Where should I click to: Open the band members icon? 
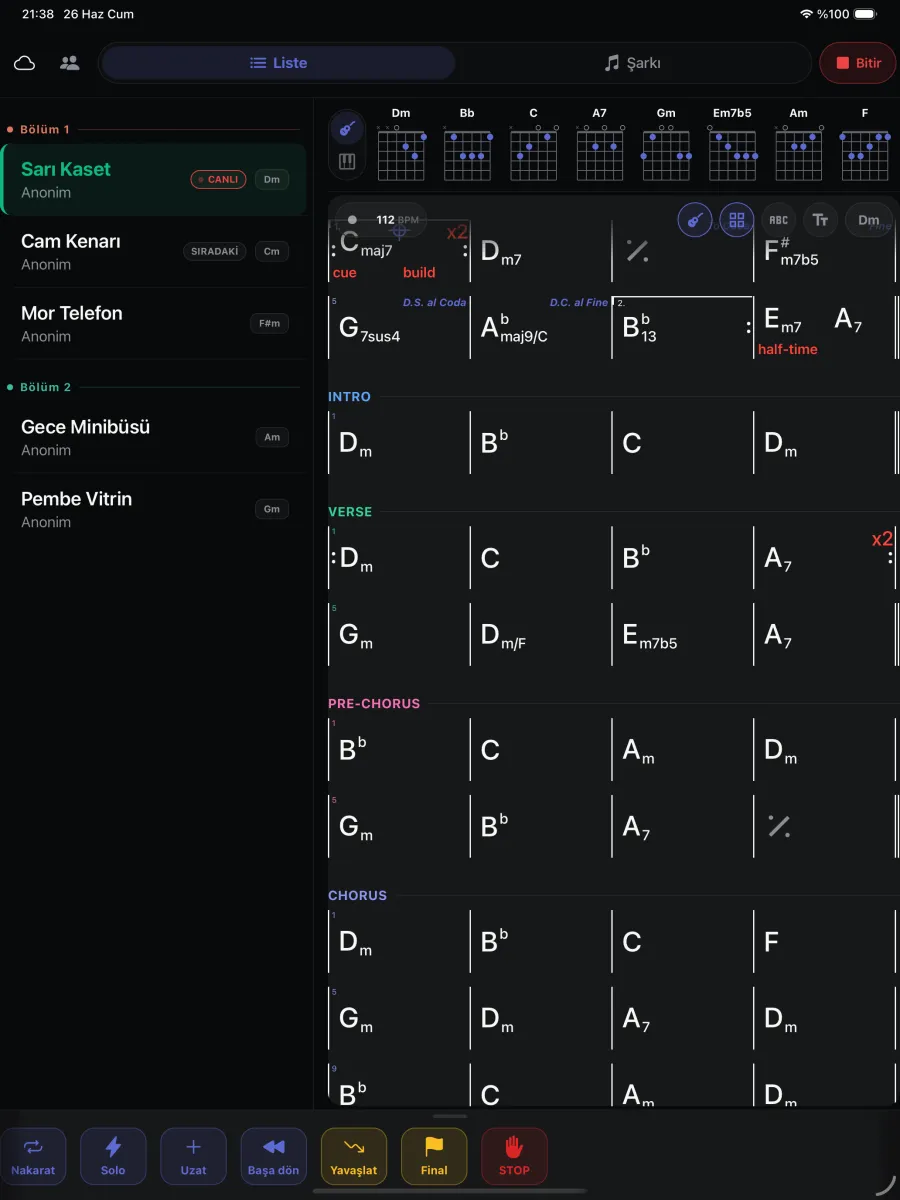click(x=69, y=63)
